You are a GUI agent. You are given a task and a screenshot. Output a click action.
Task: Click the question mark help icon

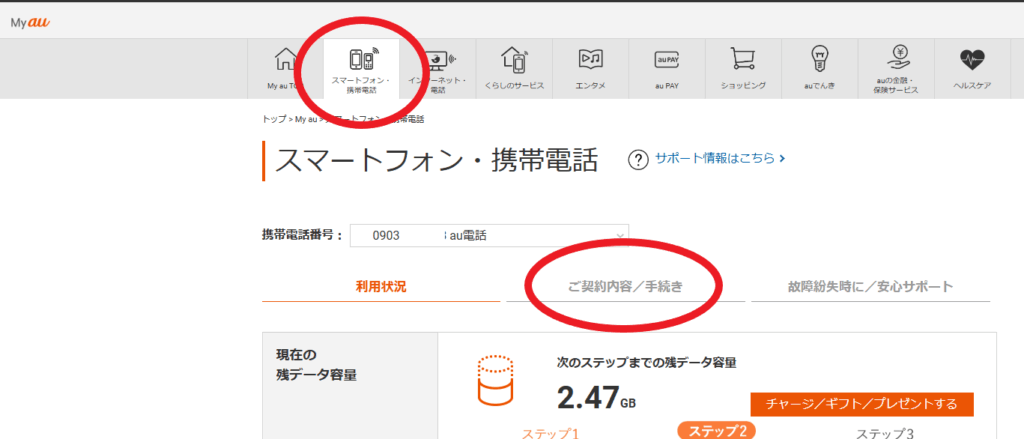[x=637, y=159]
